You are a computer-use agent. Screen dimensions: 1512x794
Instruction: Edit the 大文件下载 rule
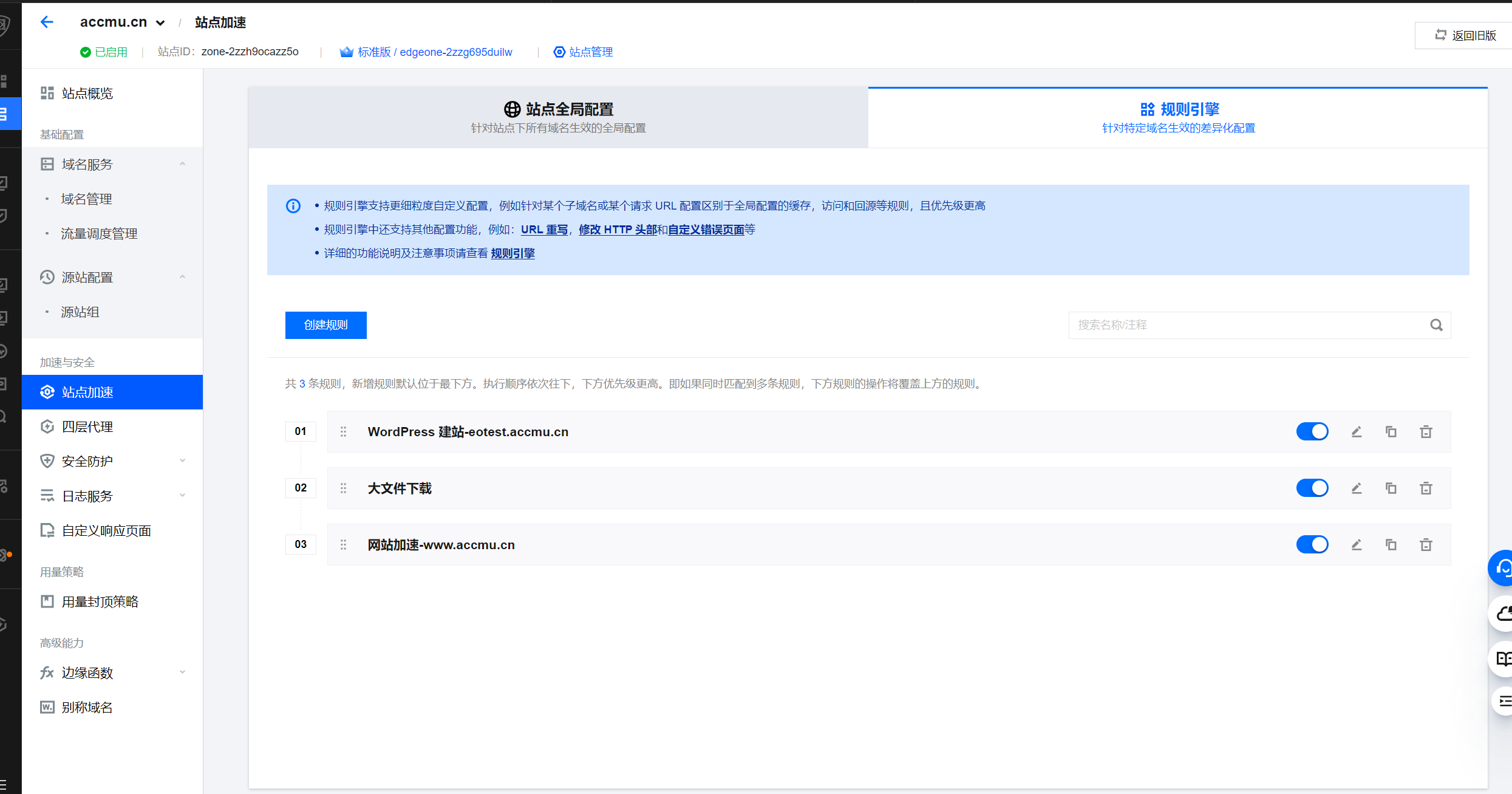click(x=1357, y=488)
